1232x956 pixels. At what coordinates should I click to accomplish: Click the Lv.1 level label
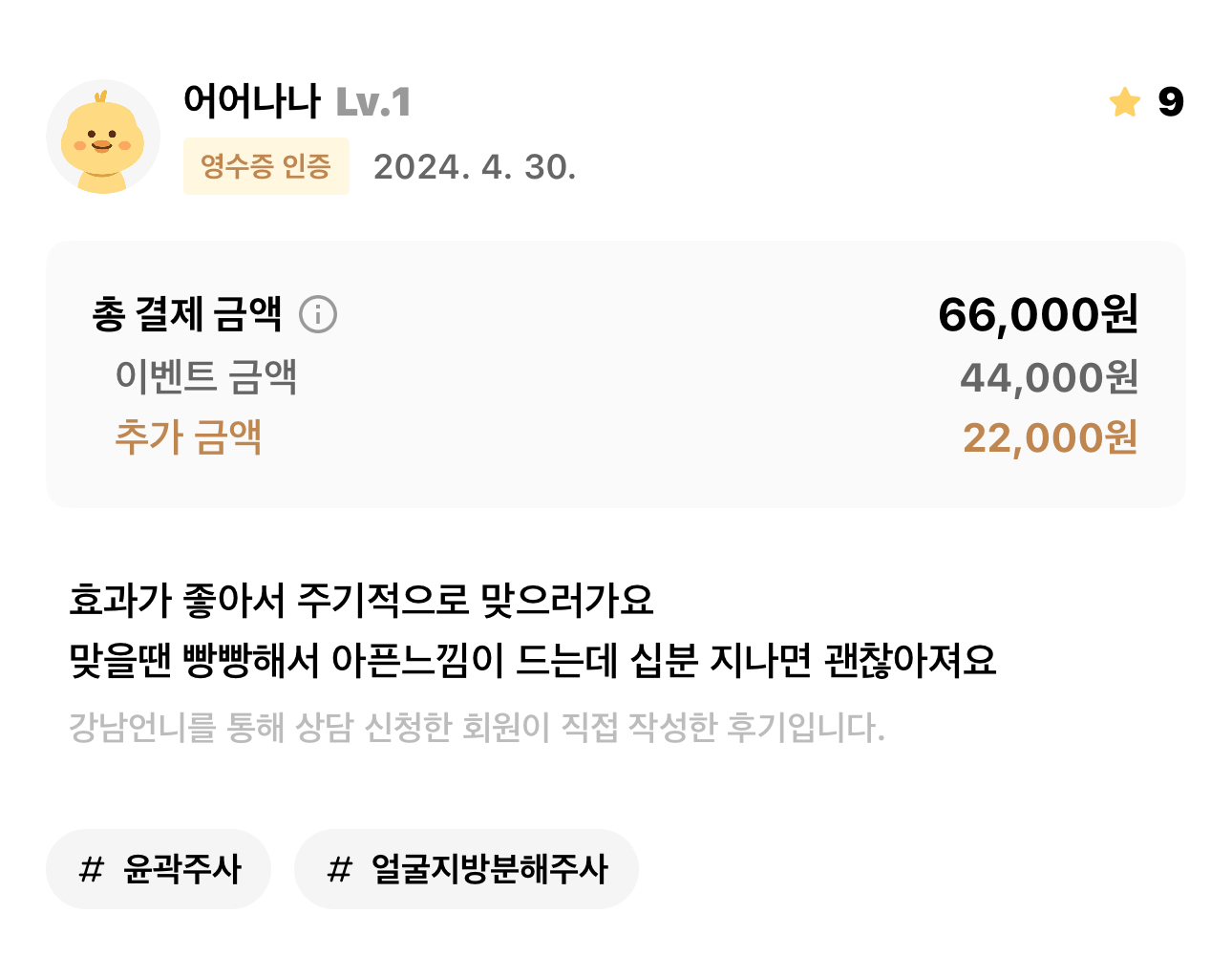click(373, 102)
